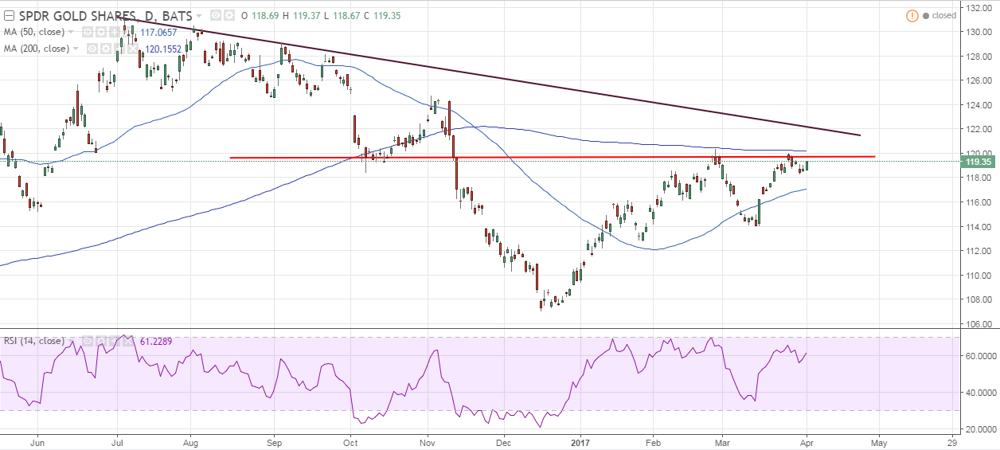Click the MA 200 value 120.1552

(x=163, y=48)
